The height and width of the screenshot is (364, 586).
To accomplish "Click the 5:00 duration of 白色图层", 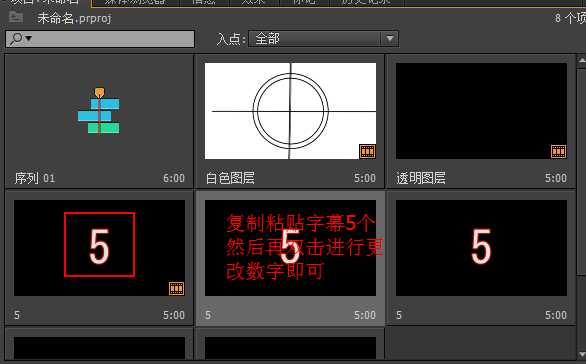I will point(365,178).
